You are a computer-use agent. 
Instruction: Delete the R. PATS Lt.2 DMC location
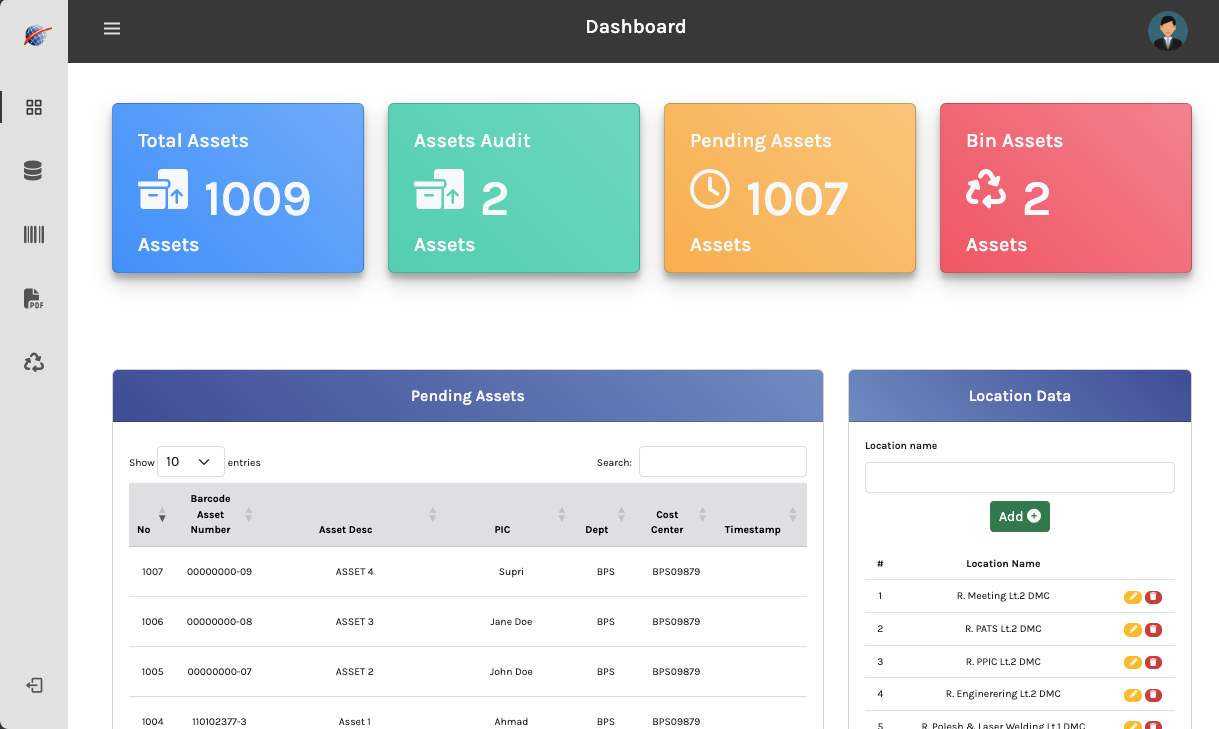coord(1154,629)
